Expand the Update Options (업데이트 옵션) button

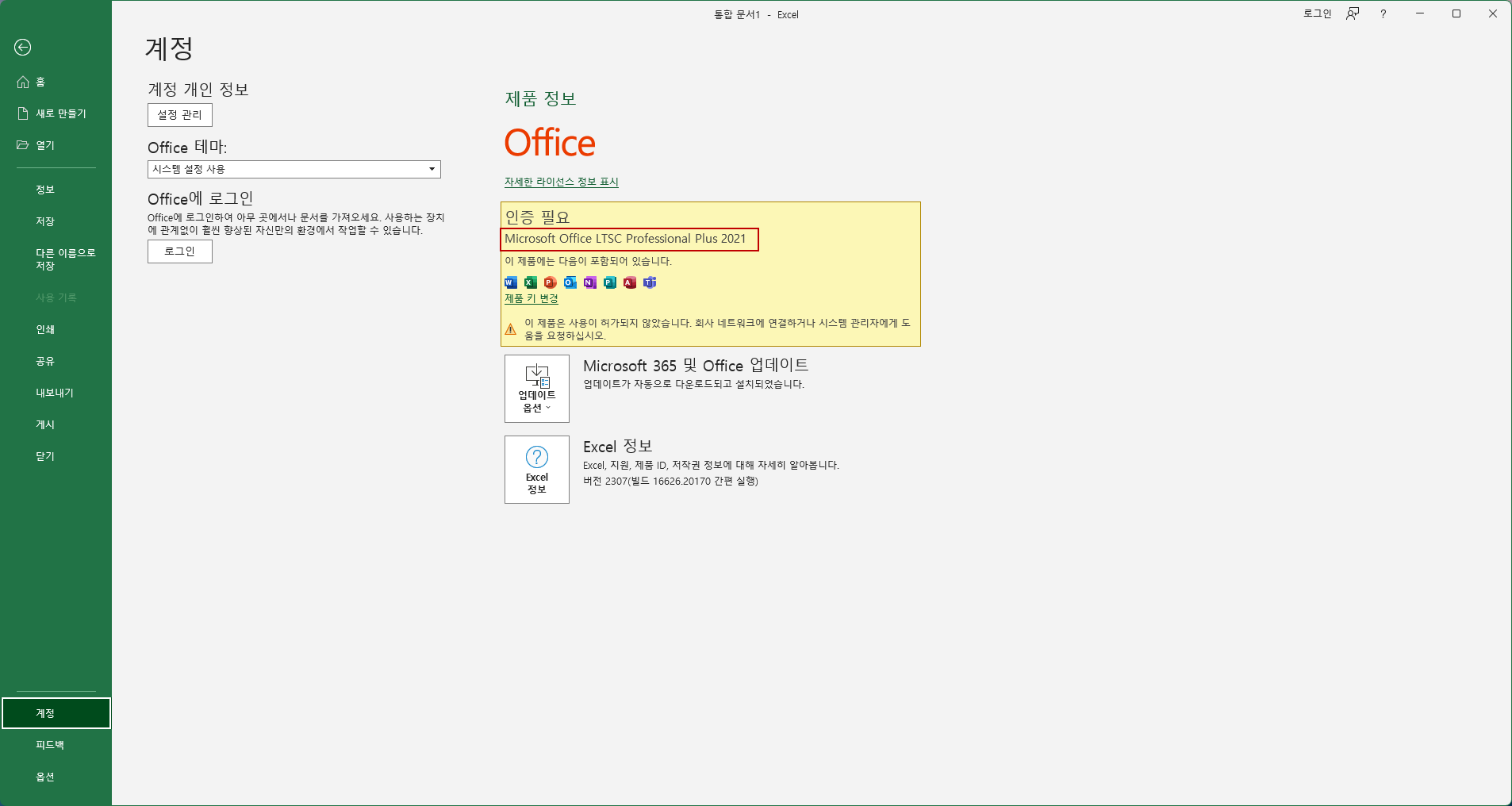[x=537, y=389]
